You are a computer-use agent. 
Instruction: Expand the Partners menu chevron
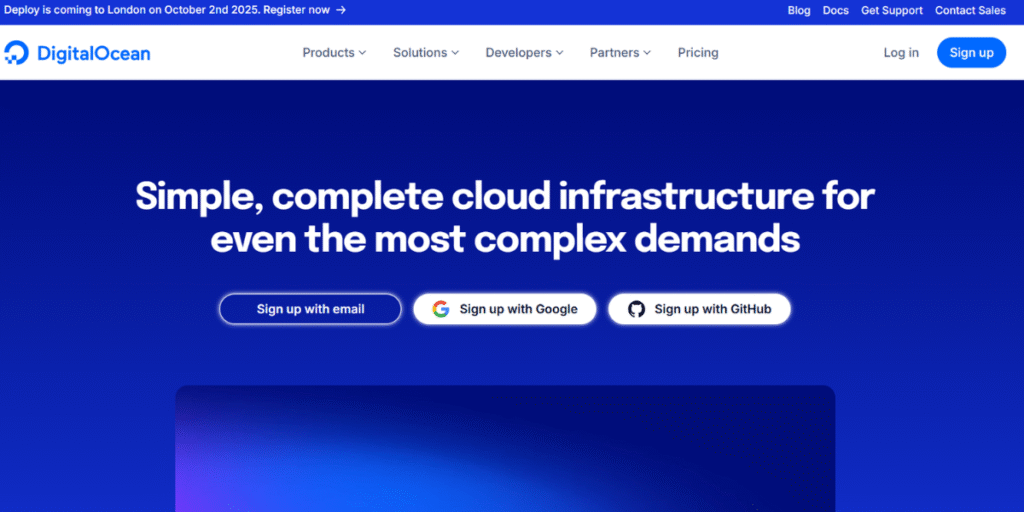(x=647, y=53)
